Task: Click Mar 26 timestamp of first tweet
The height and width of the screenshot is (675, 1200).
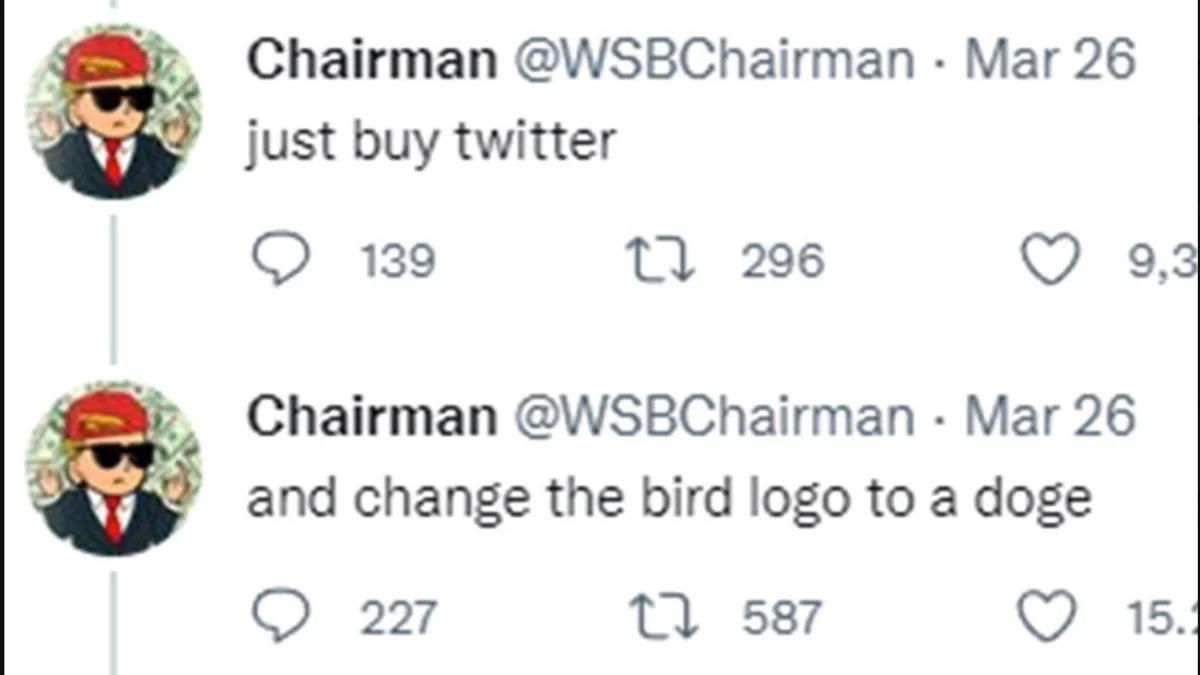Action: click(1050, 62)
